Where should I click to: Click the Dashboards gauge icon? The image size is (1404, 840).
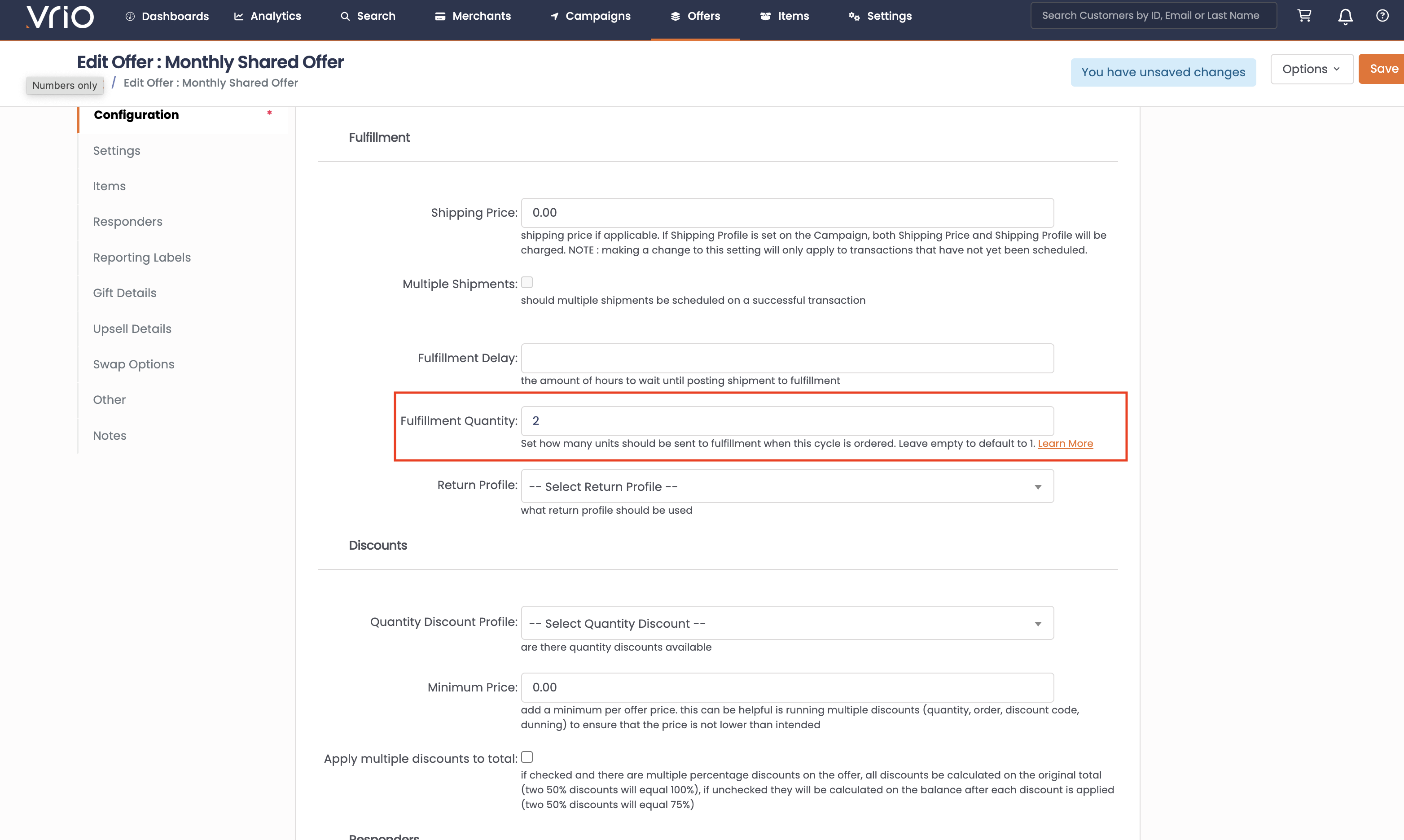[130, 17]
